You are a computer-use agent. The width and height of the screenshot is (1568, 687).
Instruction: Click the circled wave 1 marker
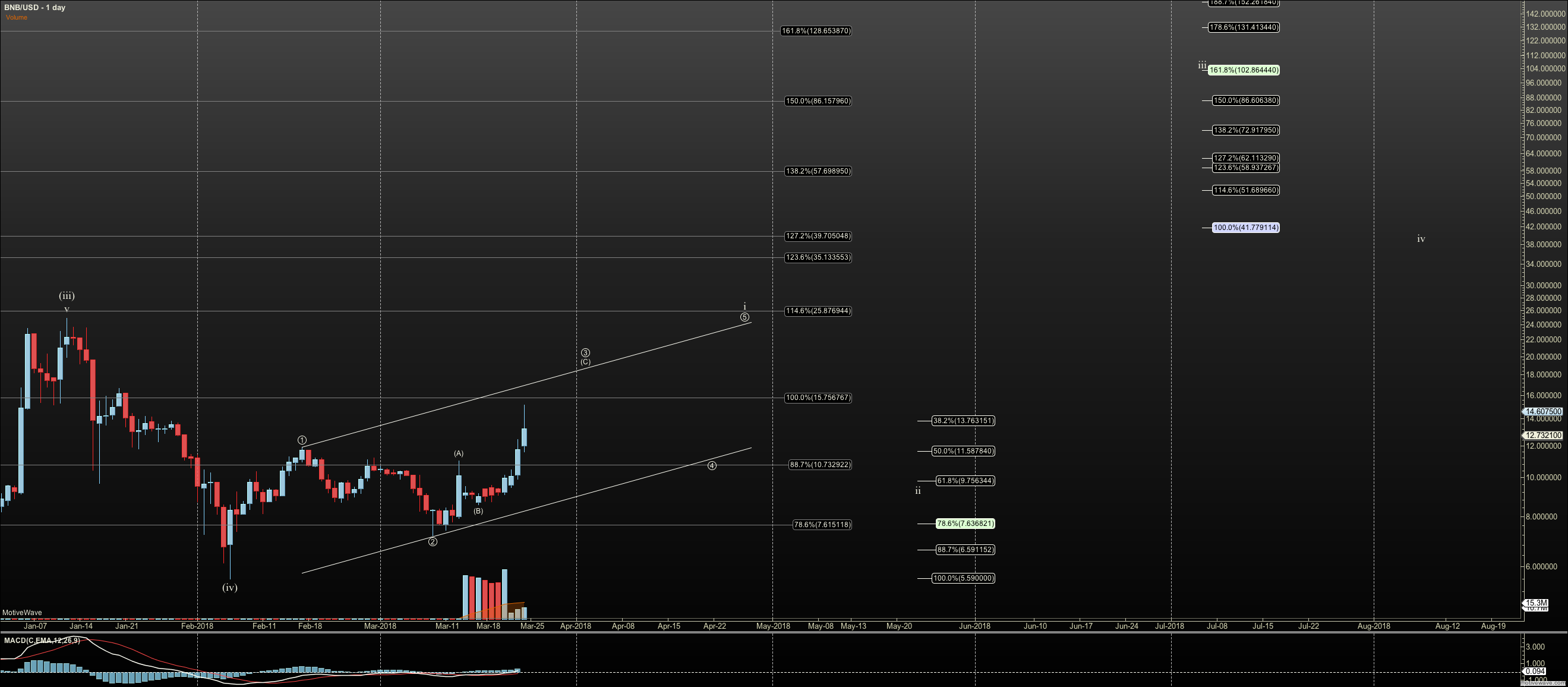pos(302,440)
